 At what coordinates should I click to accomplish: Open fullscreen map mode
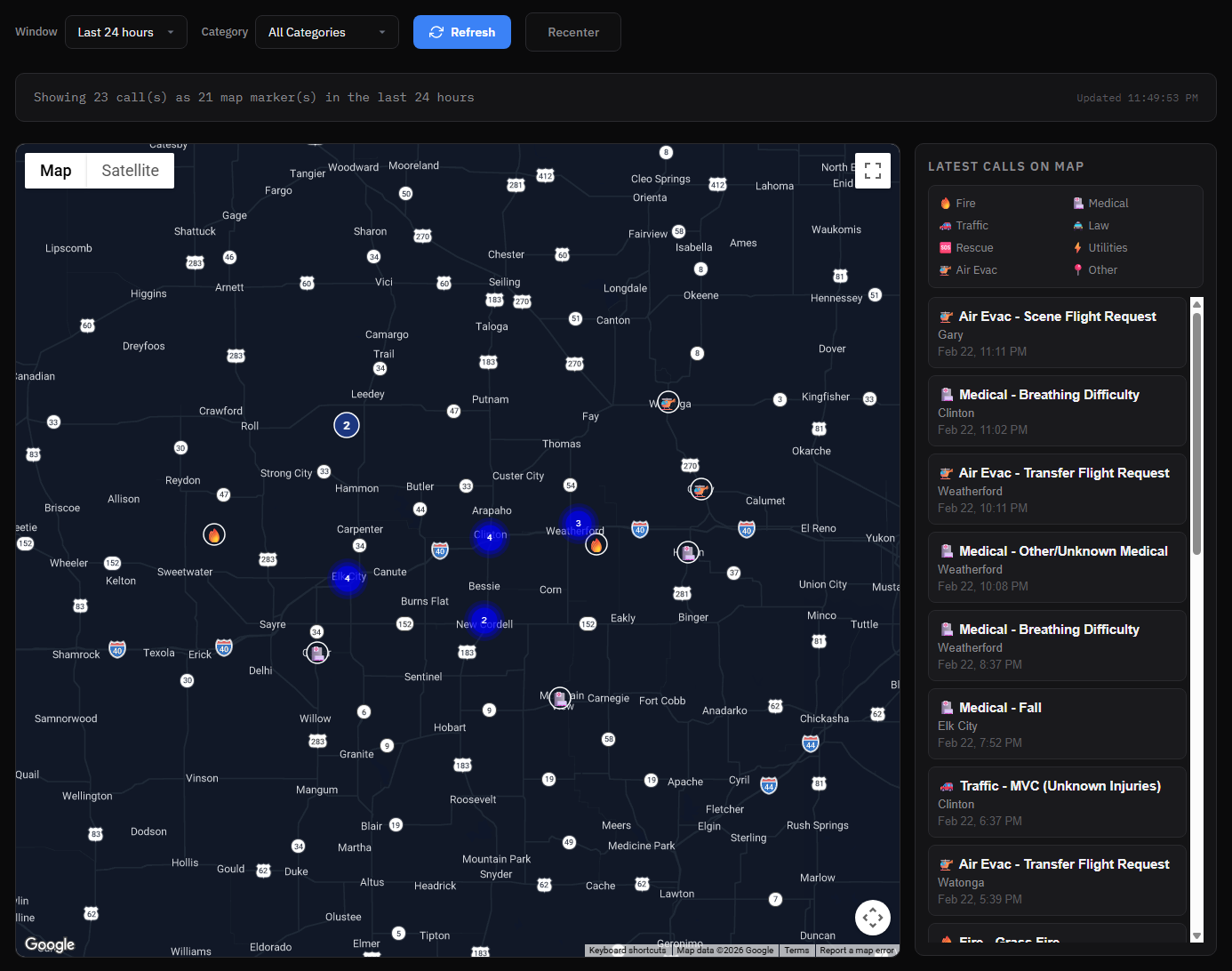pos(873,170)
